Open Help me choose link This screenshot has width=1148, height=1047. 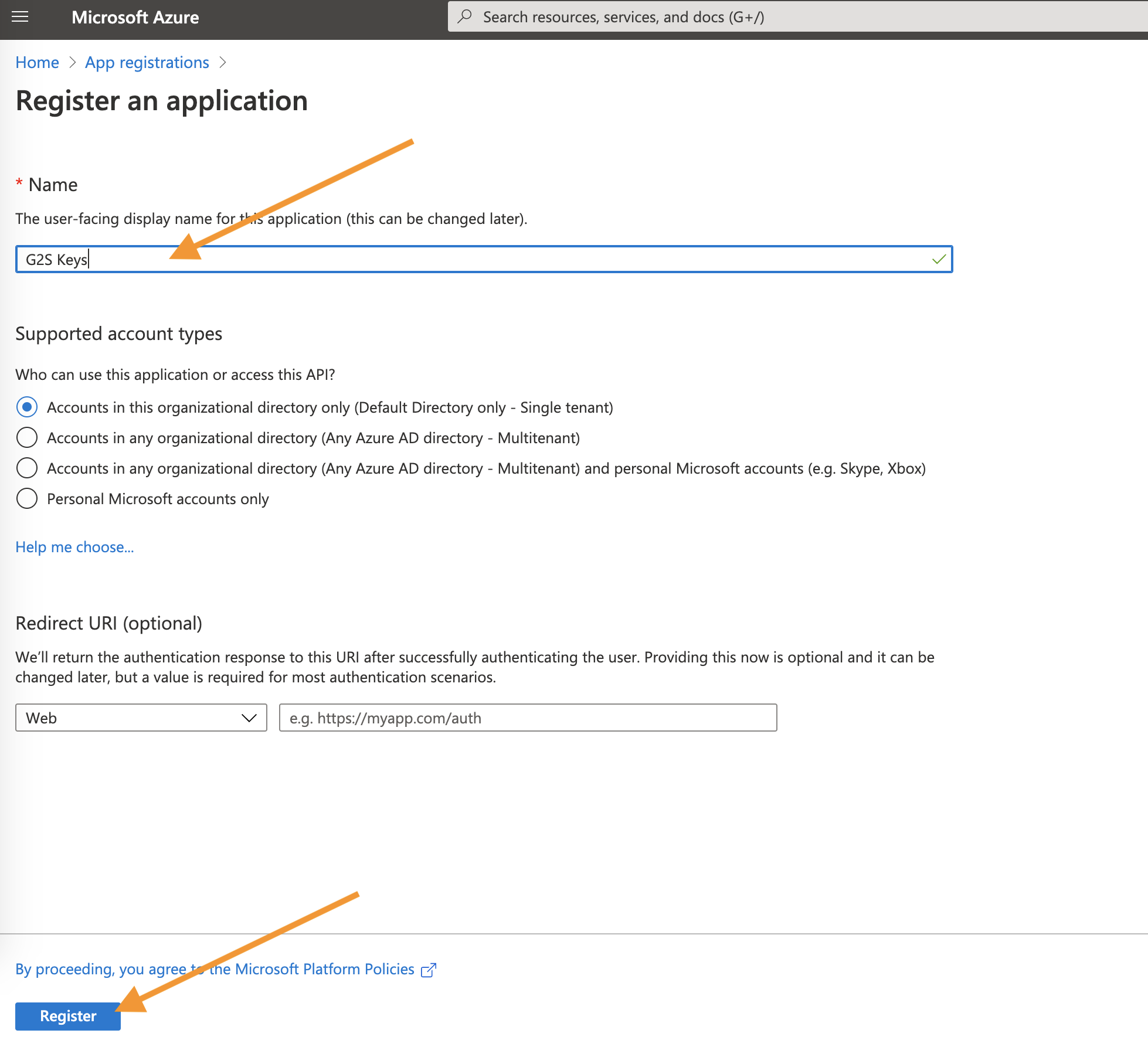pos(75,547)
